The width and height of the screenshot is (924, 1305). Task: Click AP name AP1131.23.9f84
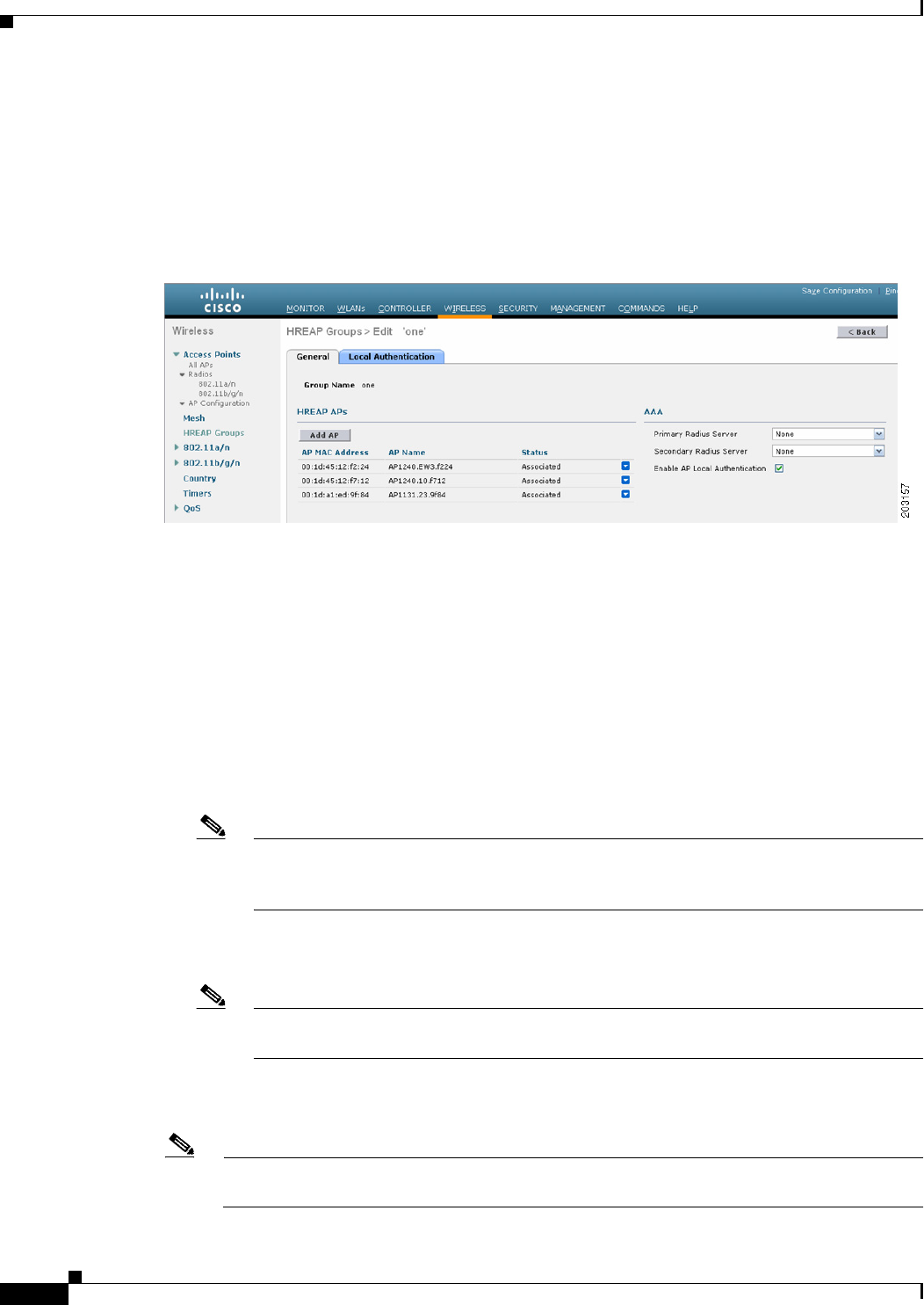(417, 495)
